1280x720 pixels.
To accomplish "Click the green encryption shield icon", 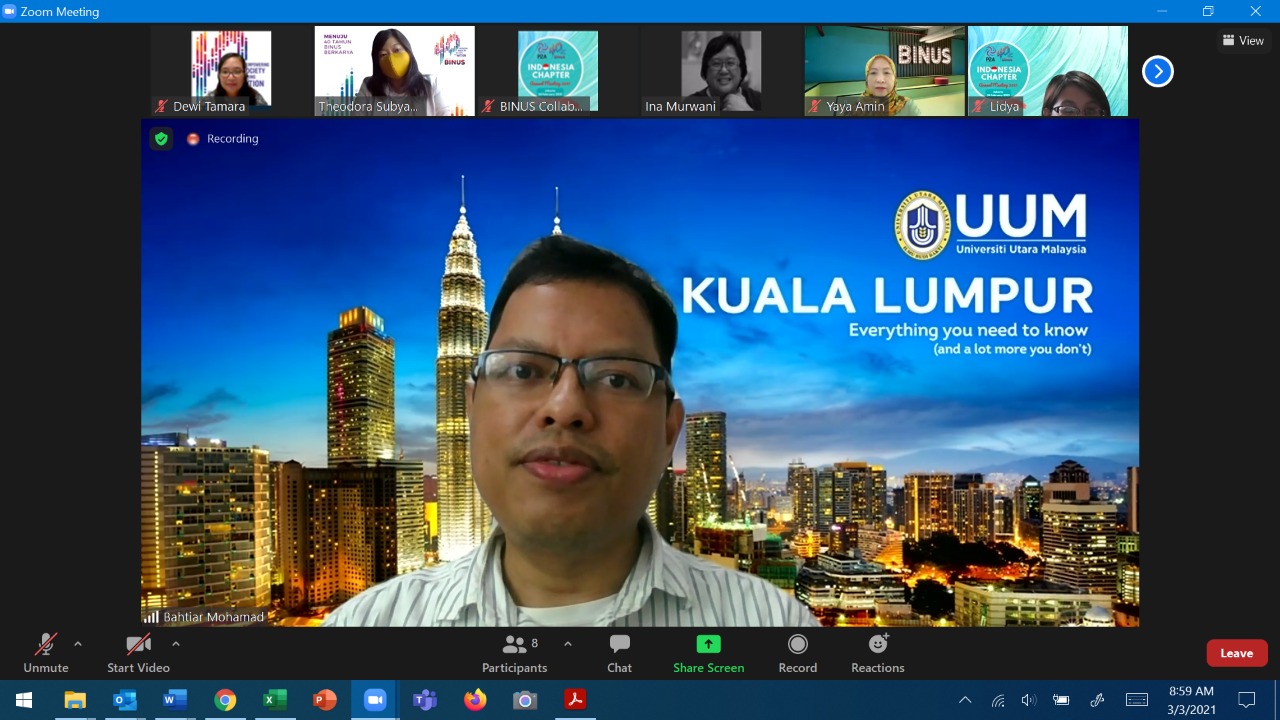I will [x=161, y=139].
